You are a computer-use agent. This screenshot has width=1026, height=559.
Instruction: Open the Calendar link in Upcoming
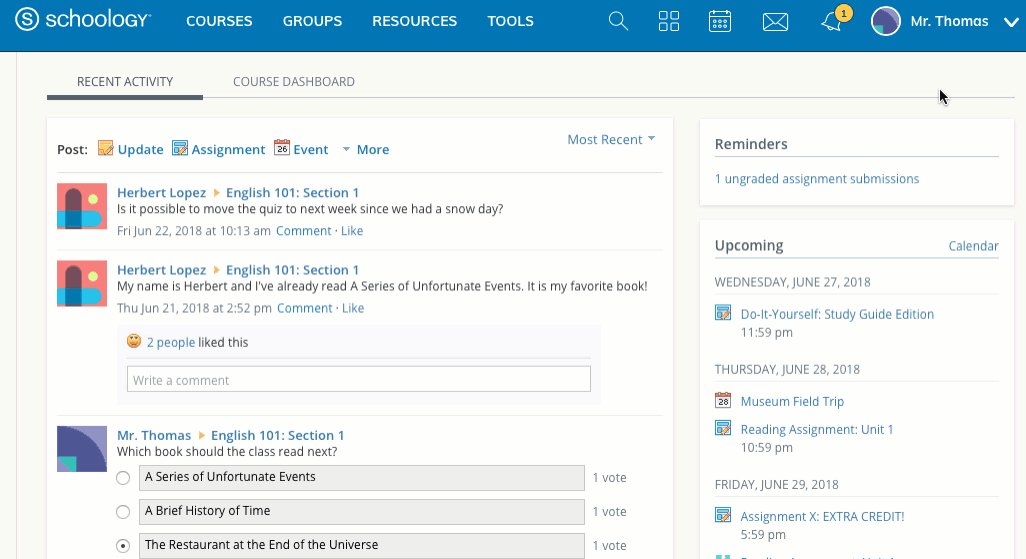tap(974, 246)
